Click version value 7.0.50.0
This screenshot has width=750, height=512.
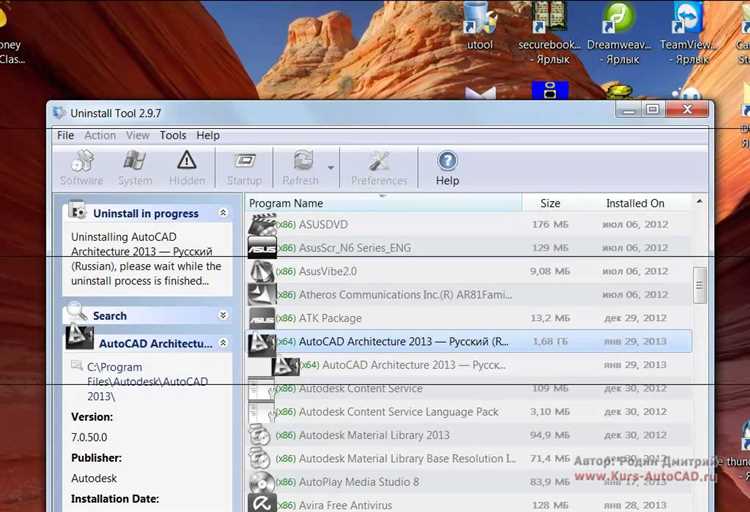click(x=89, y=437)
